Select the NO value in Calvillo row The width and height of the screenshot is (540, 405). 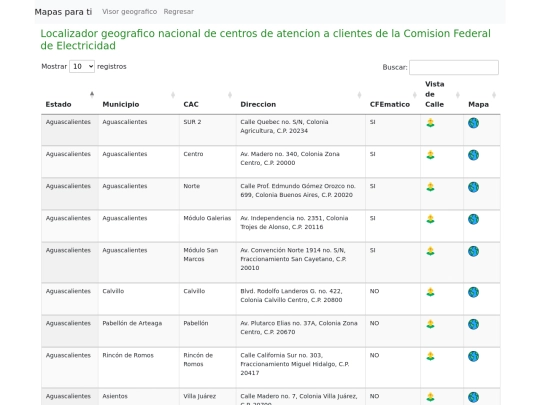pyautogui.click(x=374, y=291)
